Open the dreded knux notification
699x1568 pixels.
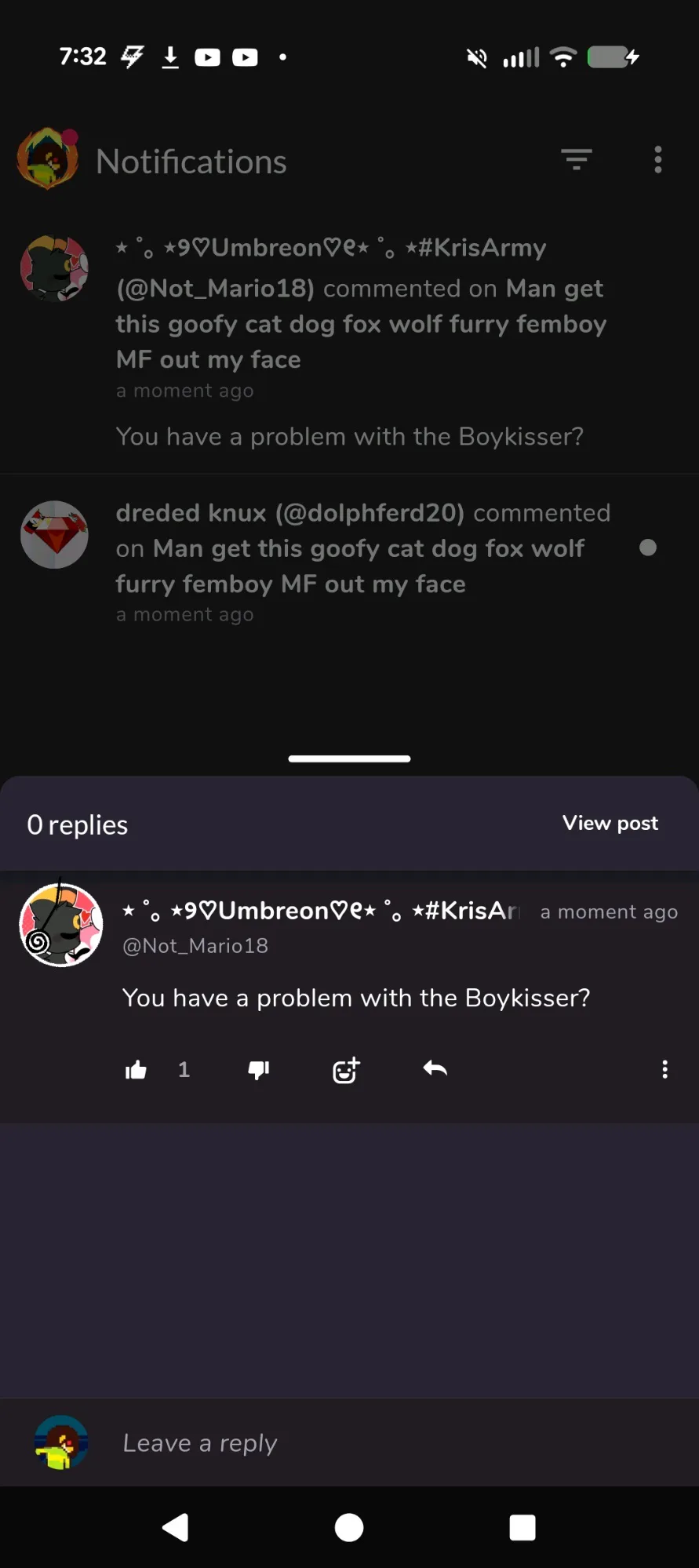(349, 562)
